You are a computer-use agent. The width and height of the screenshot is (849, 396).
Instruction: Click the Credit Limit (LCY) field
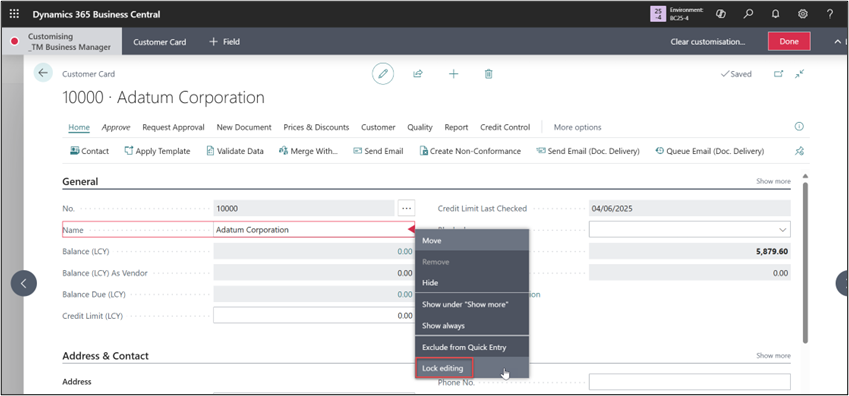click(x=314, y=315)
